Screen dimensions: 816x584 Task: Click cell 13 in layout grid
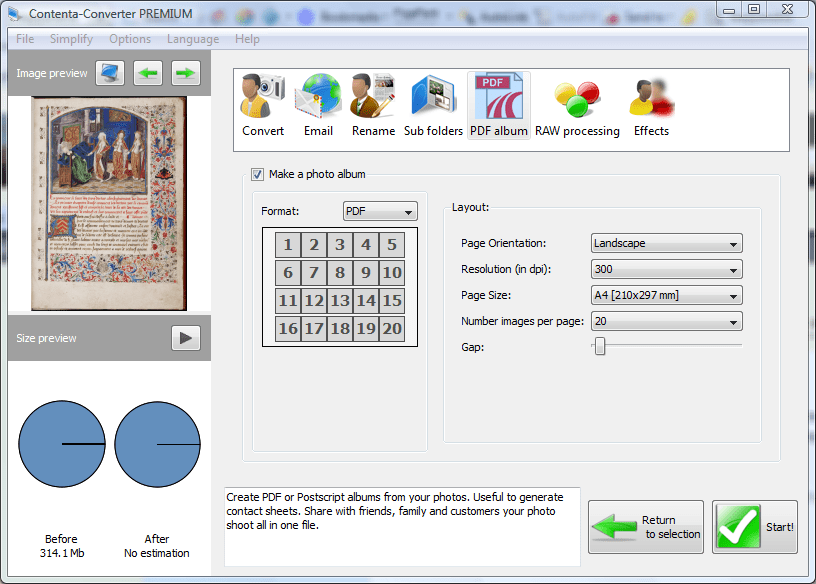tap(340, 300)
